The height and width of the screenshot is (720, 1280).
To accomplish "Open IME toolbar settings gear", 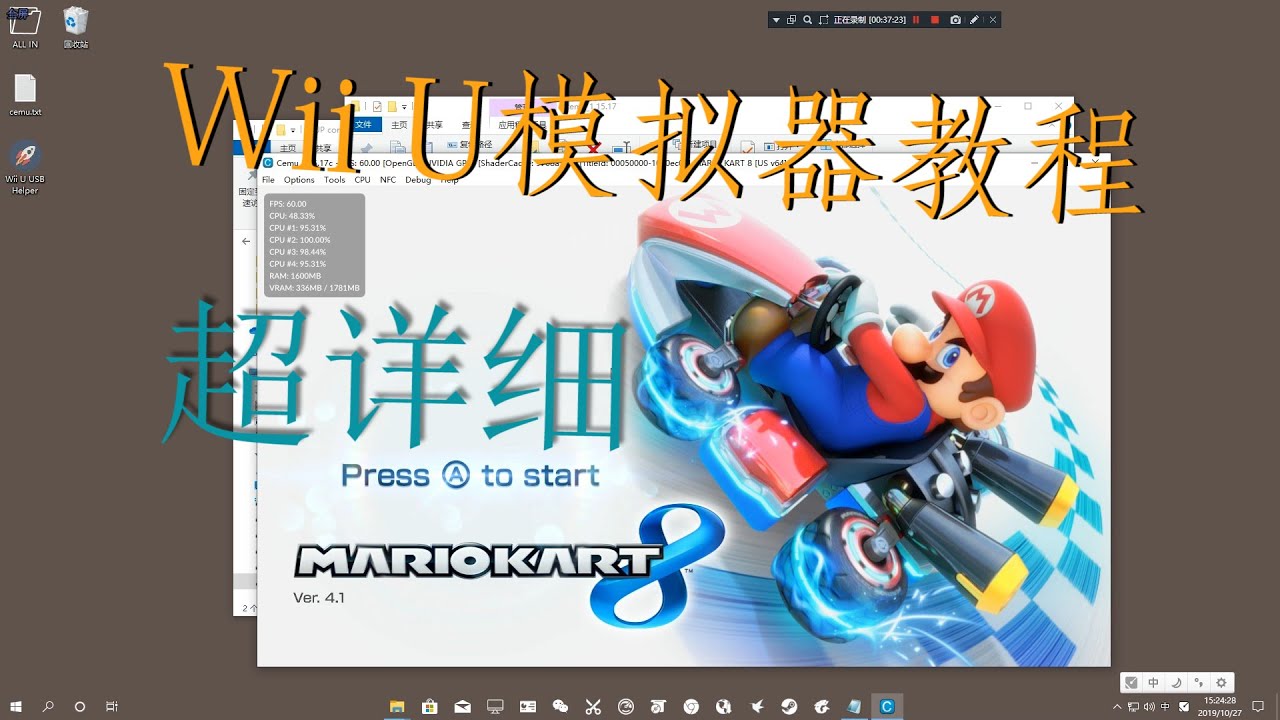I will 1221,682.
